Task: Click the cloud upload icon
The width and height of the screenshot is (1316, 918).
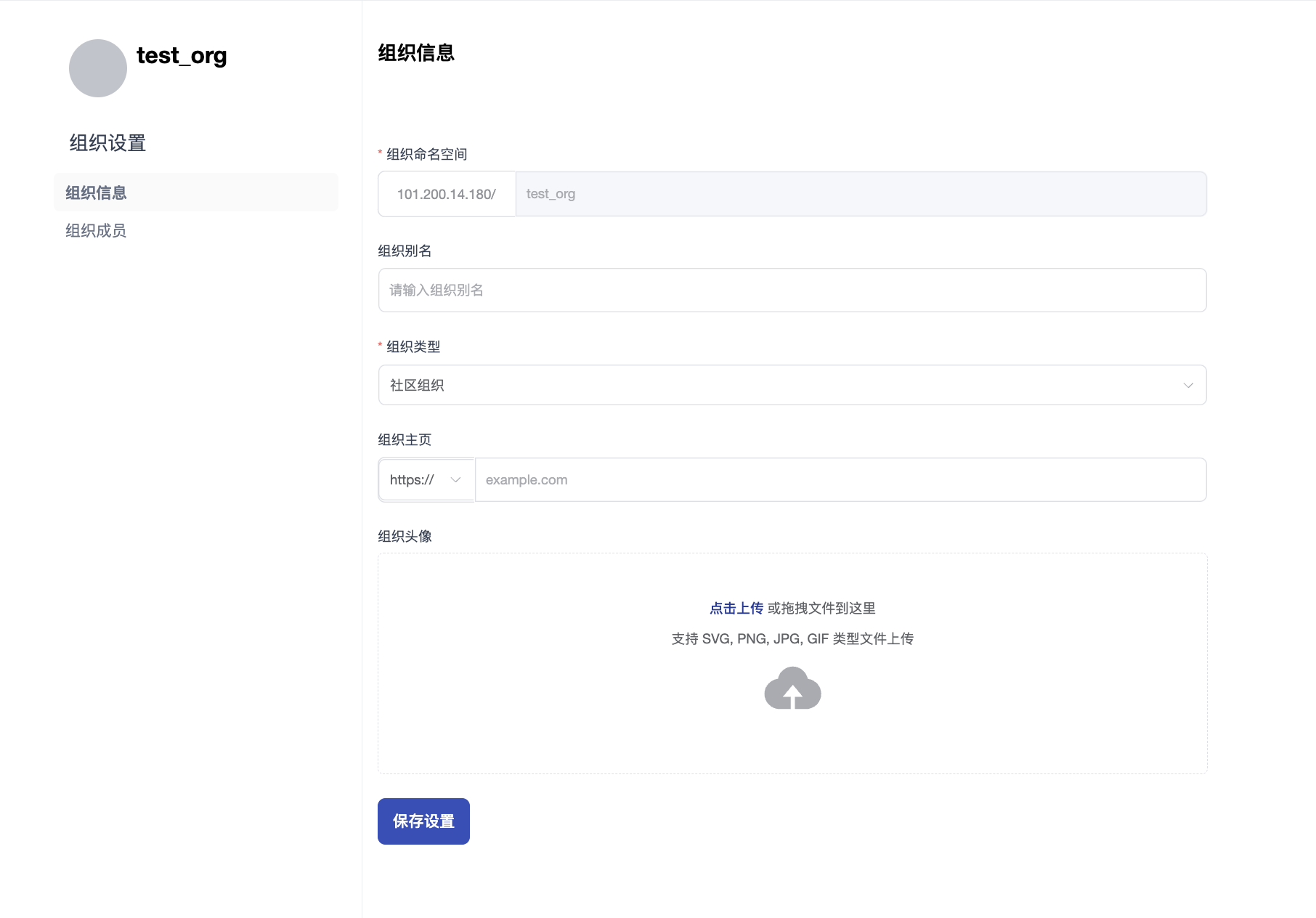Action: (x=792, y=688)
